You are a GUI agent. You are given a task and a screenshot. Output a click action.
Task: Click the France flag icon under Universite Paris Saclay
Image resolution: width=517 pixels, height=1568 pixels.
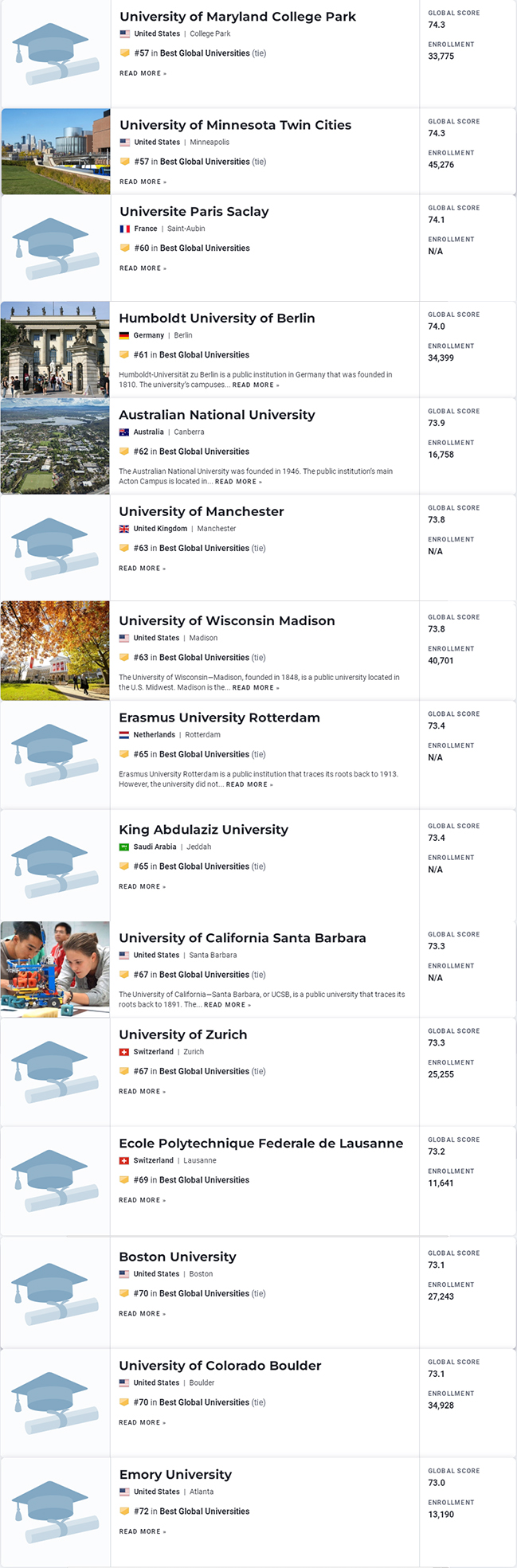pos(125,229)
